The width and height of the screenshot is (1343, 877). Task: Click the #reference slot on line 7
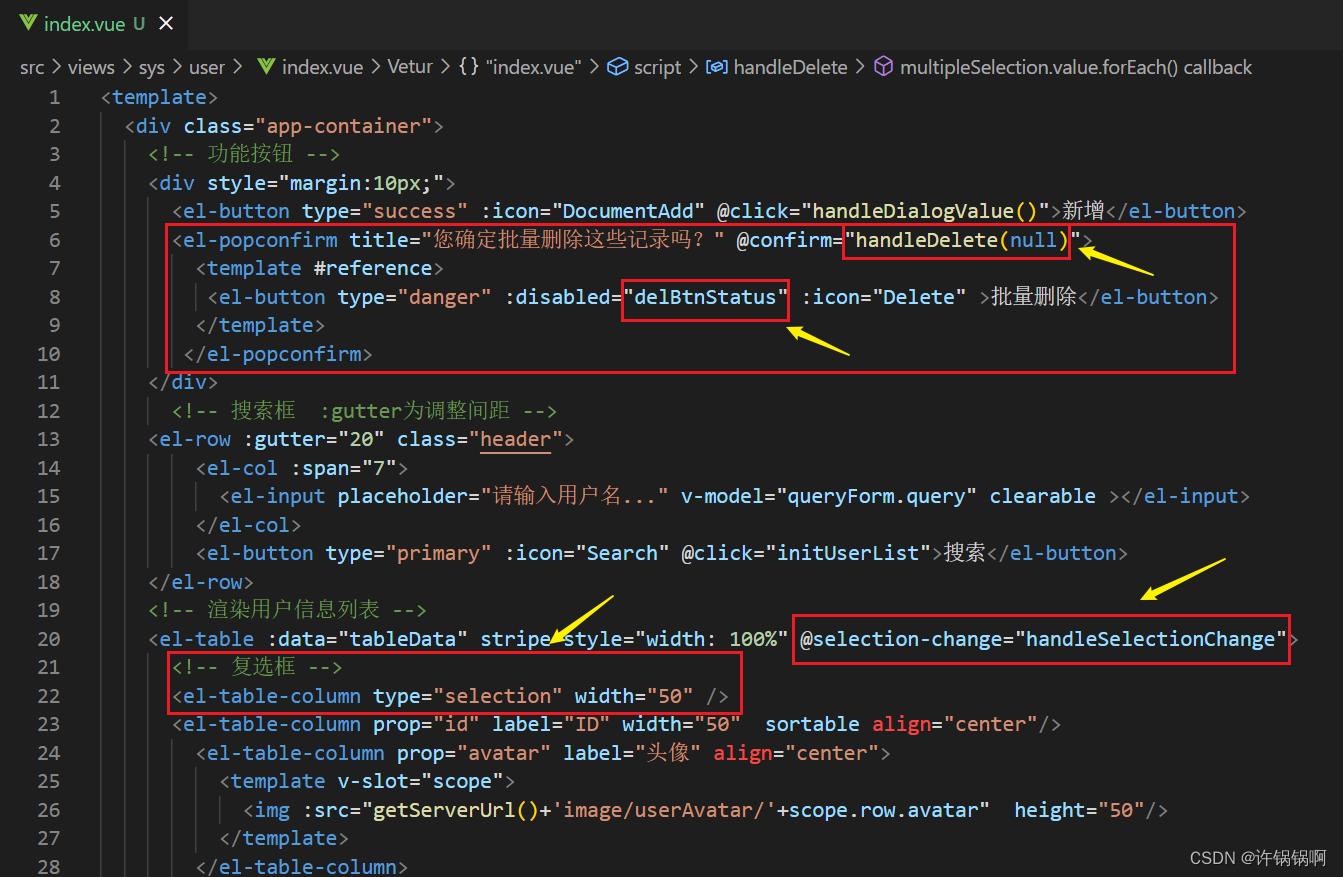point(373,268)
